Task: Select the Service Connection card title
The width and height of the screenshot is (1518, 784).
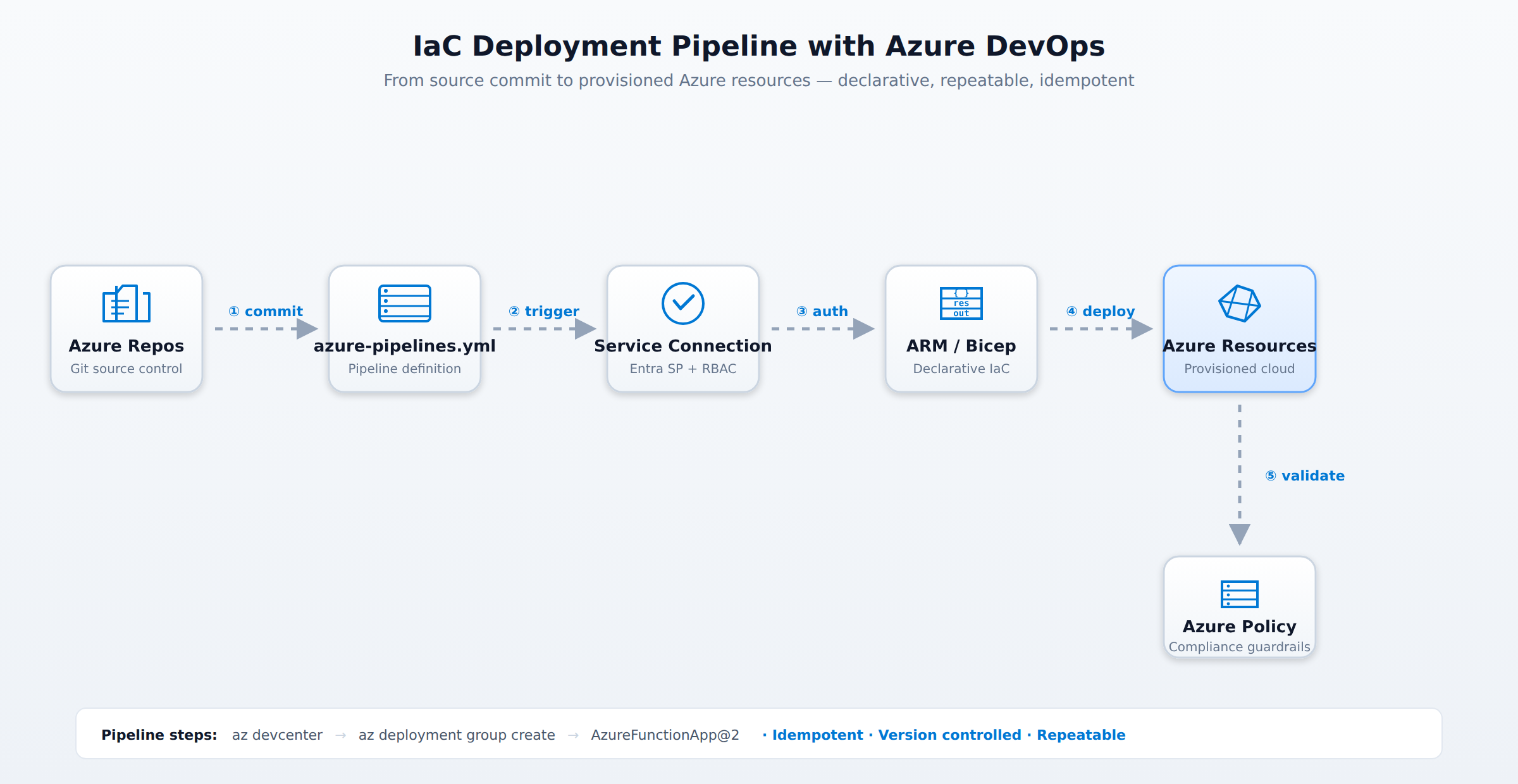Action: [683, 346]
